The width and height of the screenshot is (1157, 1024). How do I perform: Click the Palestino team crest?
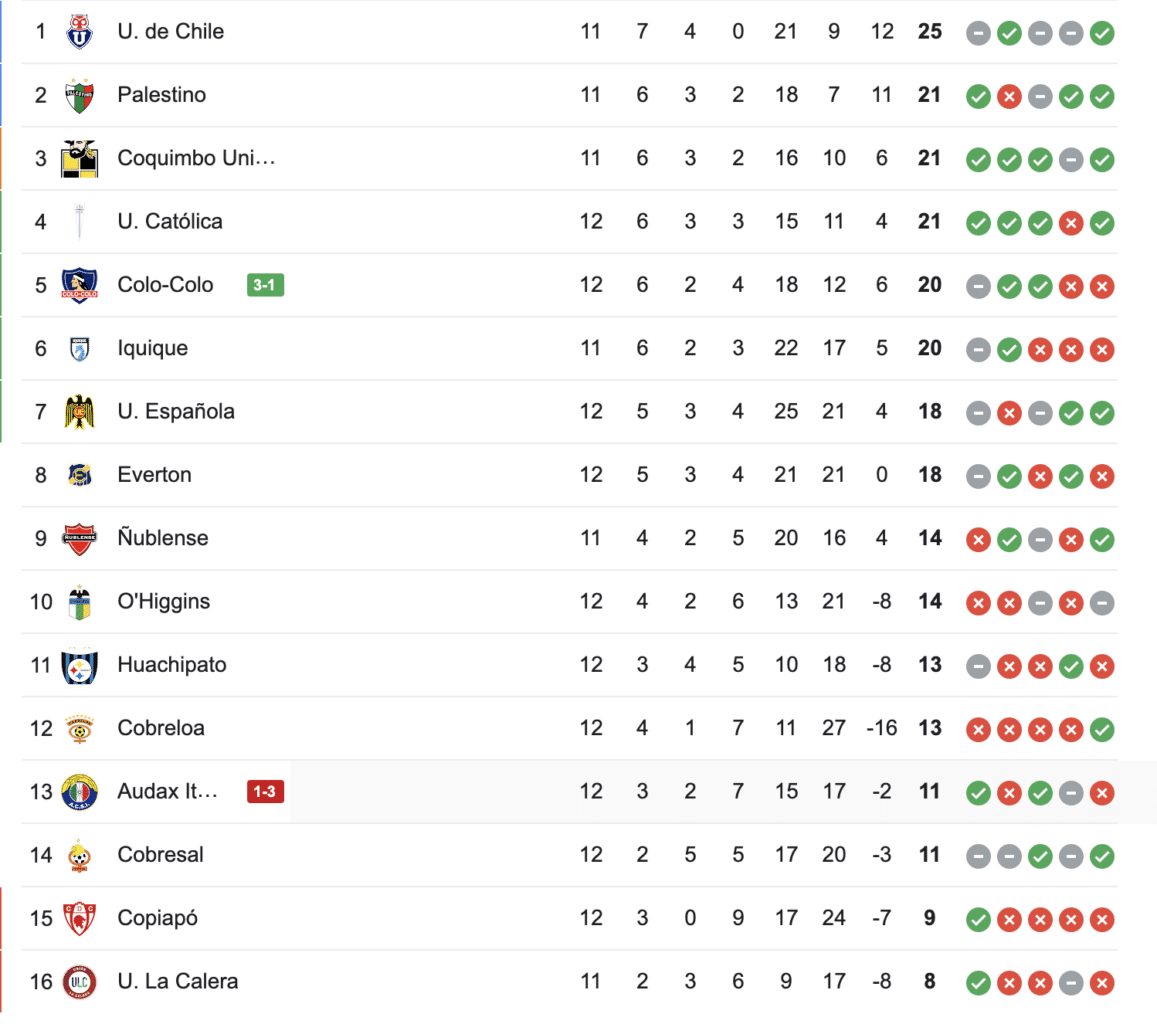(x=79, y=96)
